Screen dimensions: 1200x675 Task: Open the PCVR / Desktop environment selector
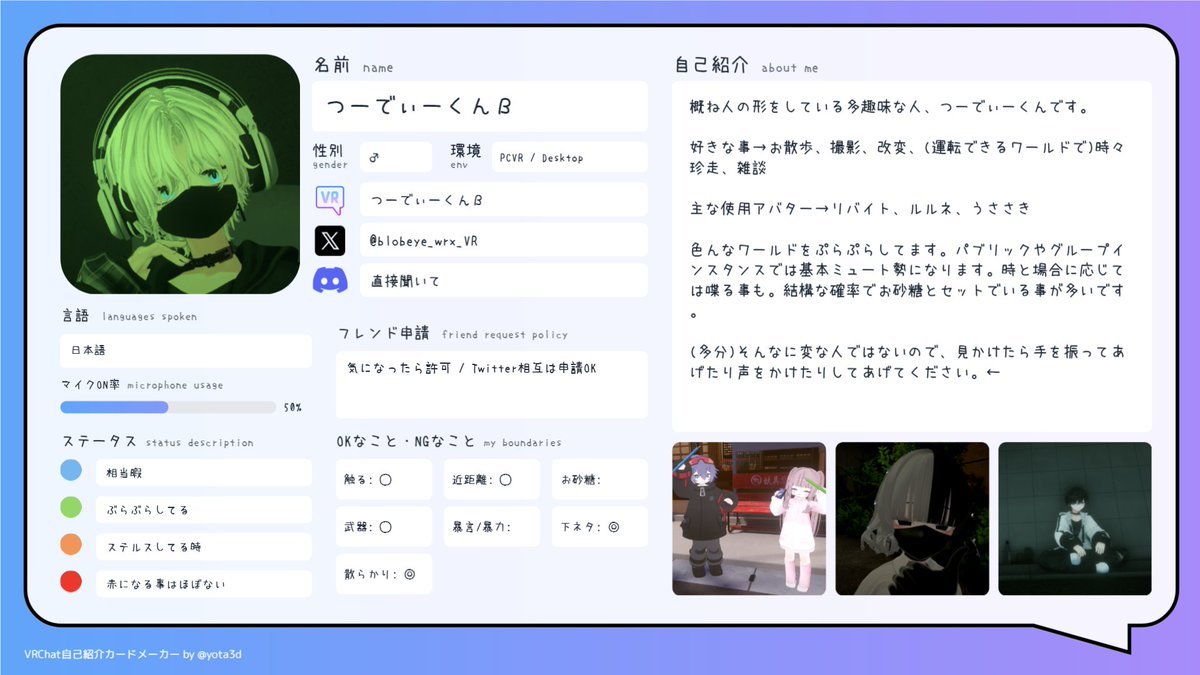coord(569,157)
